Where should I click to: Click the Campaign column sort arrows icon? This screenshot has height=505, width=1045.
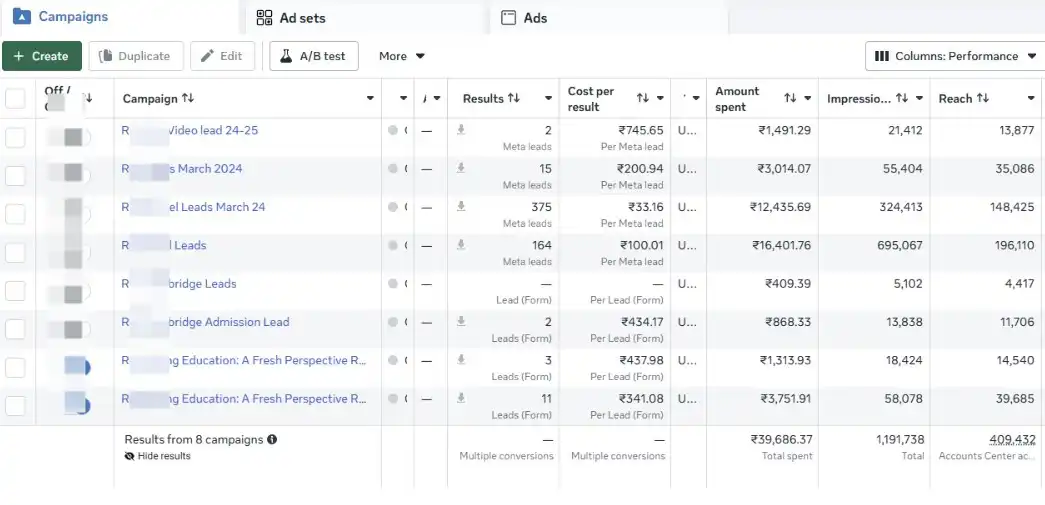[x=188, y=98]
